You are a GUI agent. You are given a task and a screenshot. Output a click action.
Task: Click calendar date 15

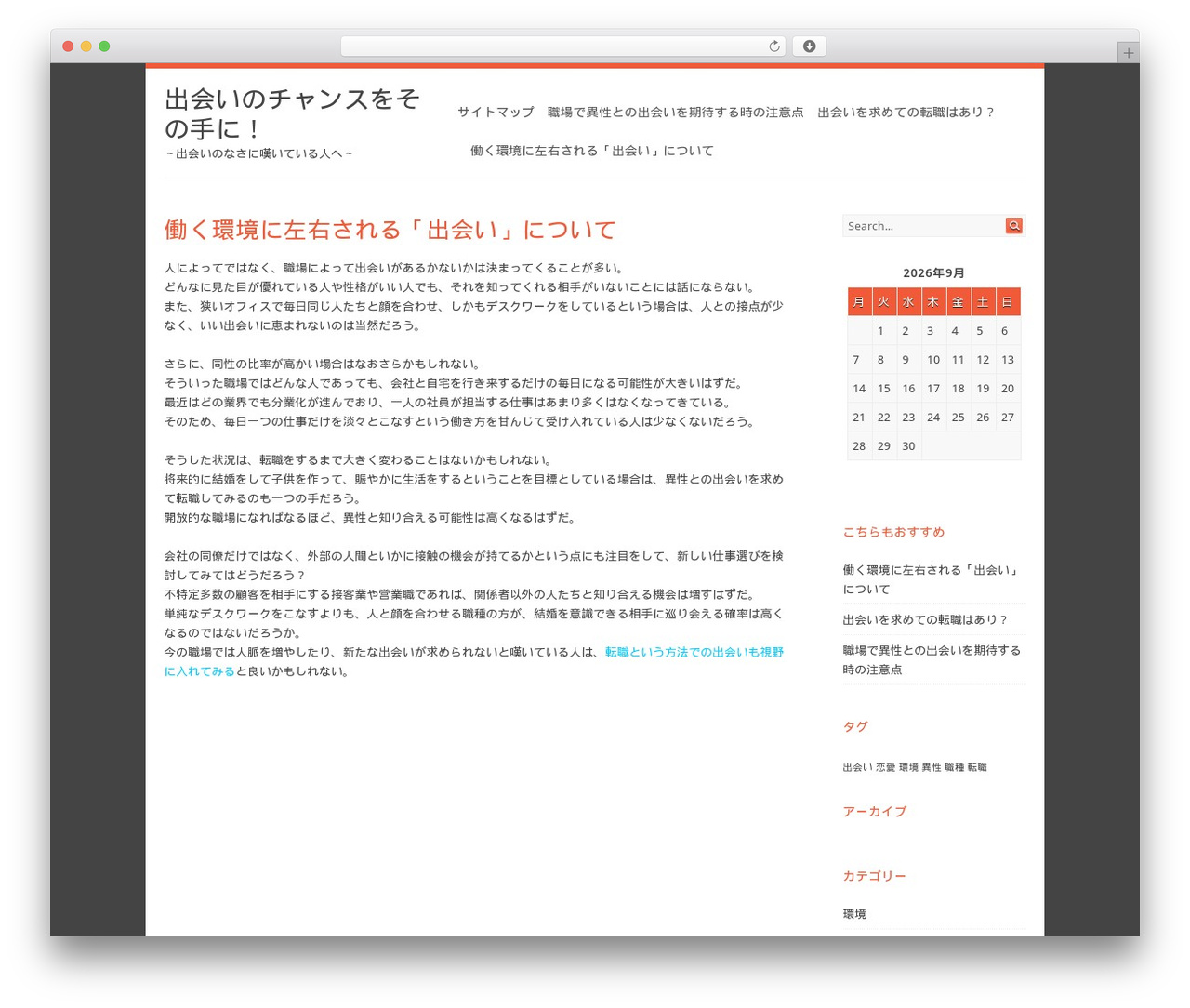click(x=883, y=389)
